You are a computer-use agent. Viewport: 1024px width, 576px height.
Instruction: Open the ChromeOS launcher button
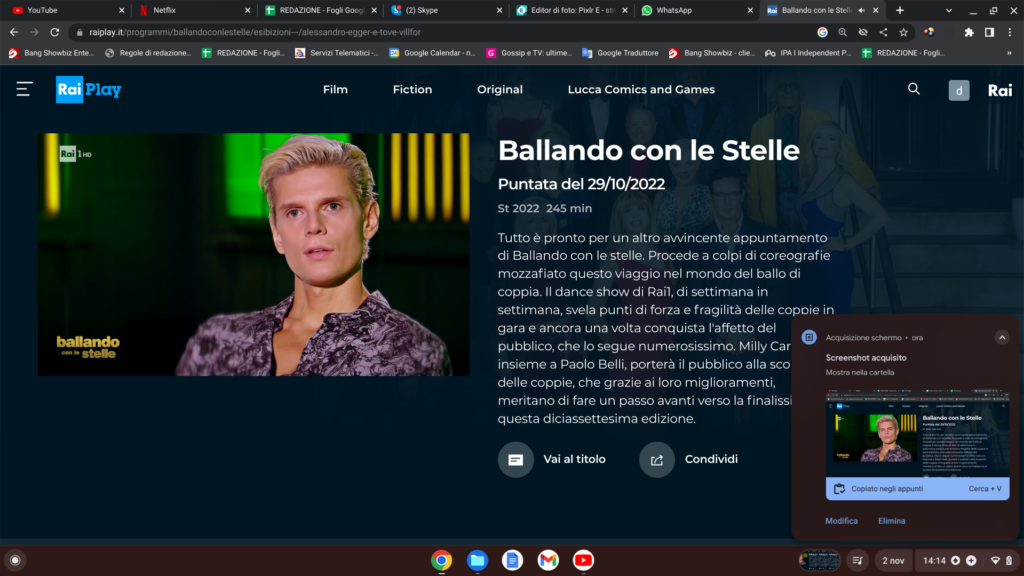(14, 560)
